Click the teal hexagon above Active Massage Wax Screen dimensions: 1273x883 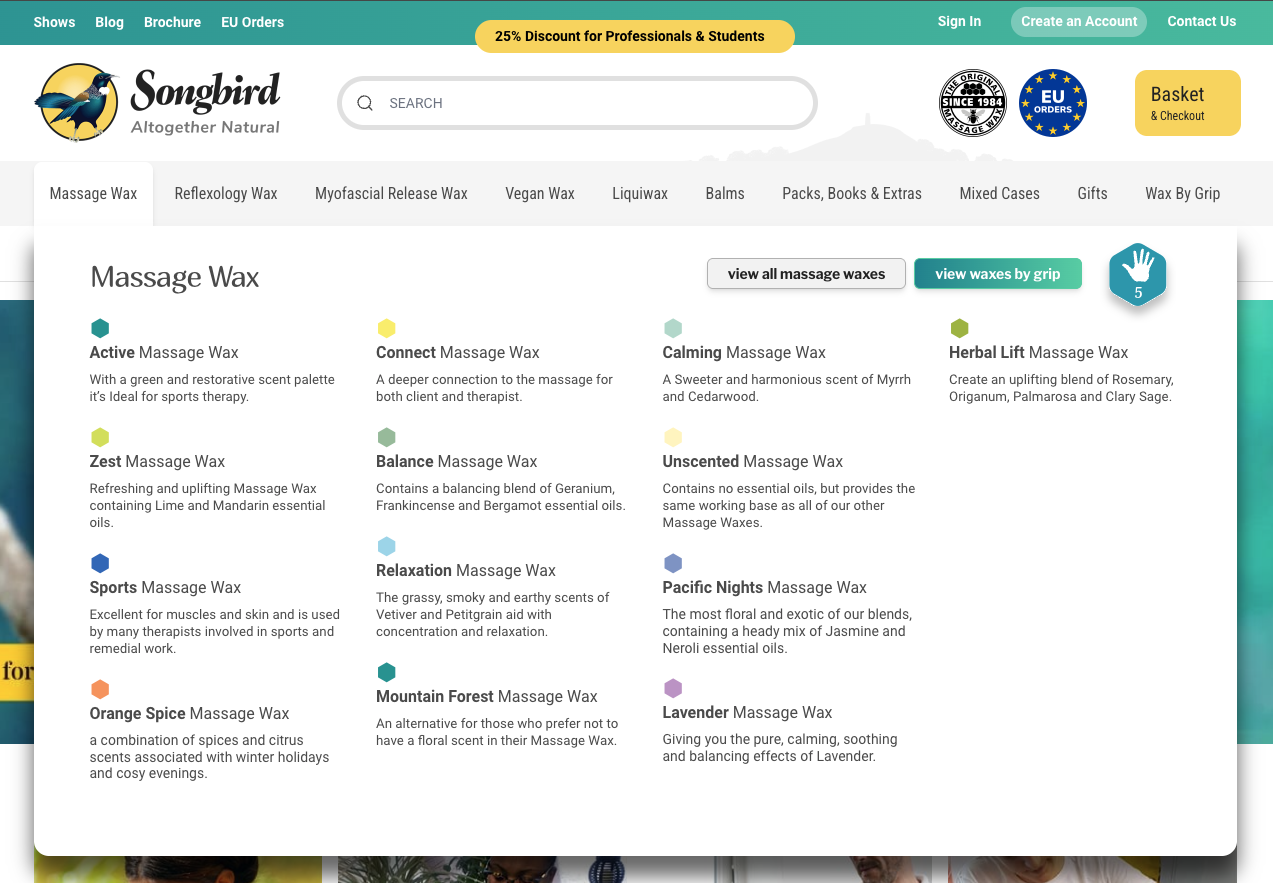point(100,328)
